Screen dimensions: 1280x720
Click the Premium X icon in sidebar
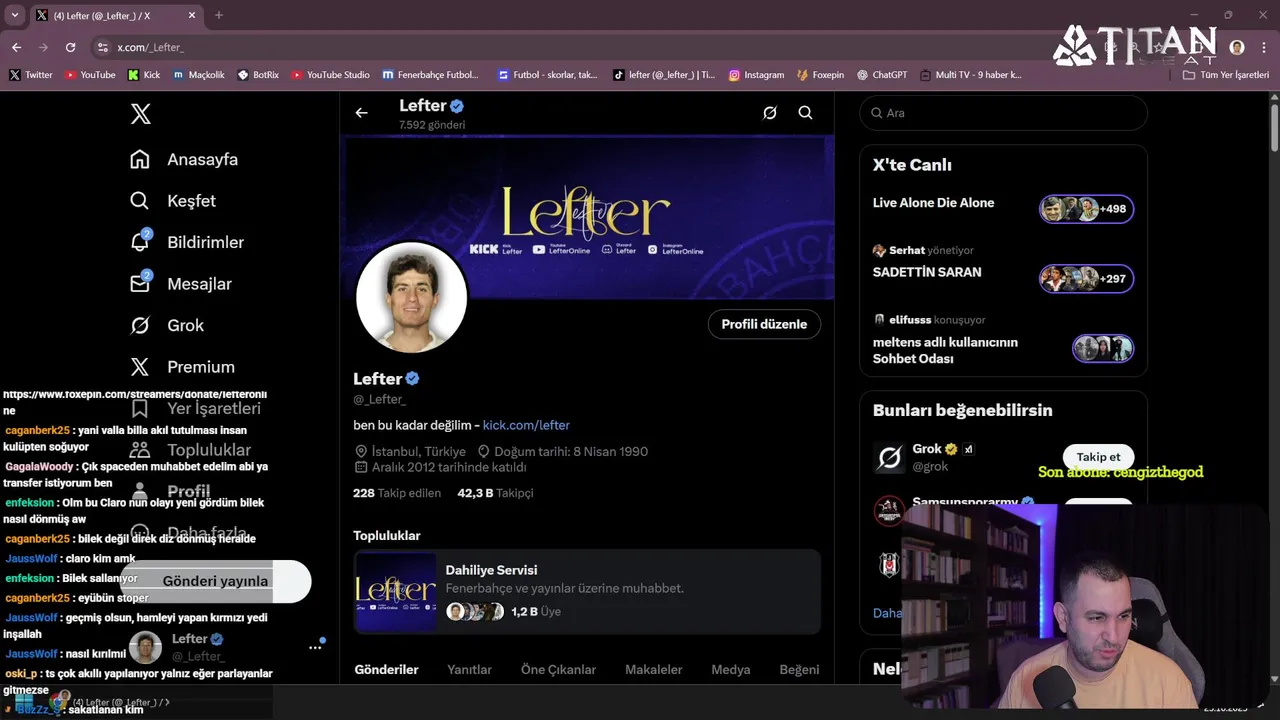pyautogui.click(x=140, y=367)
